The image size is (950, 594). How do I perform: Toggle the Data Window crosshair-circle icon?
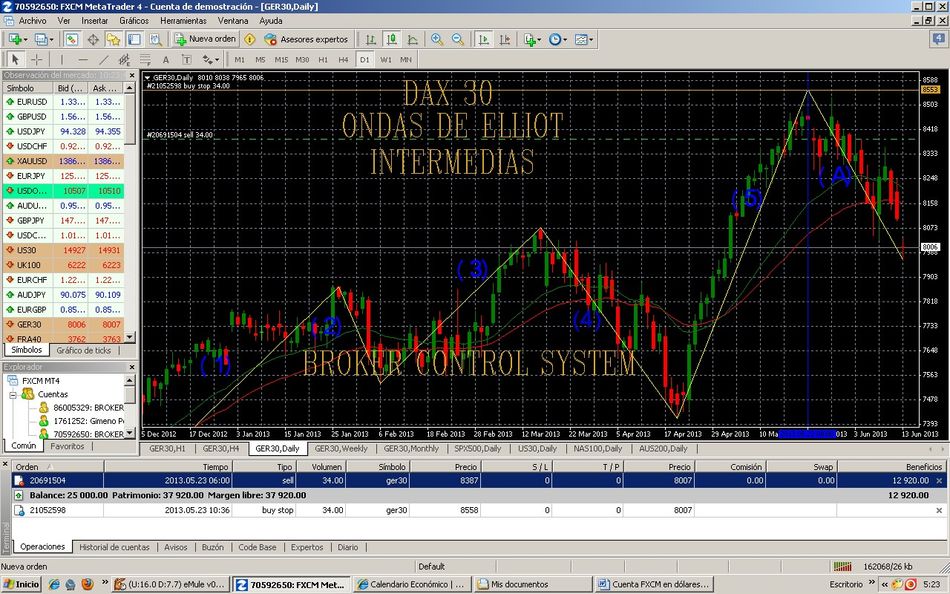coord(93,39)
